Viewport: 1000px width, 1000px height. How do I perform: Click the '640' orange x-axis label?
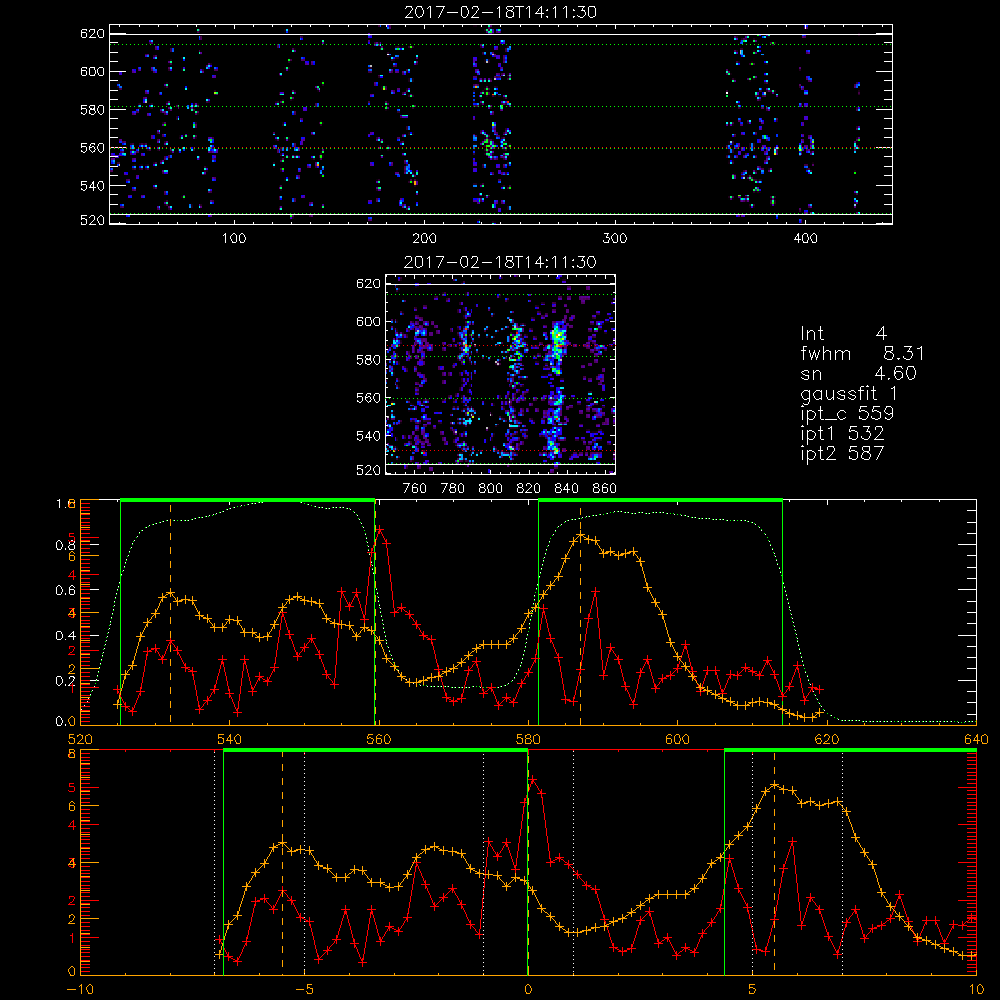click(x=976, y=739)
